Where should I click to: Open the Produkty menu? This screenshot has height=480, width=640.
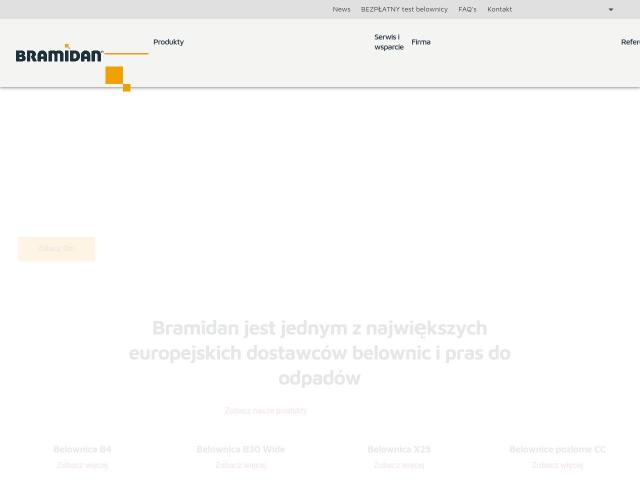169,42
